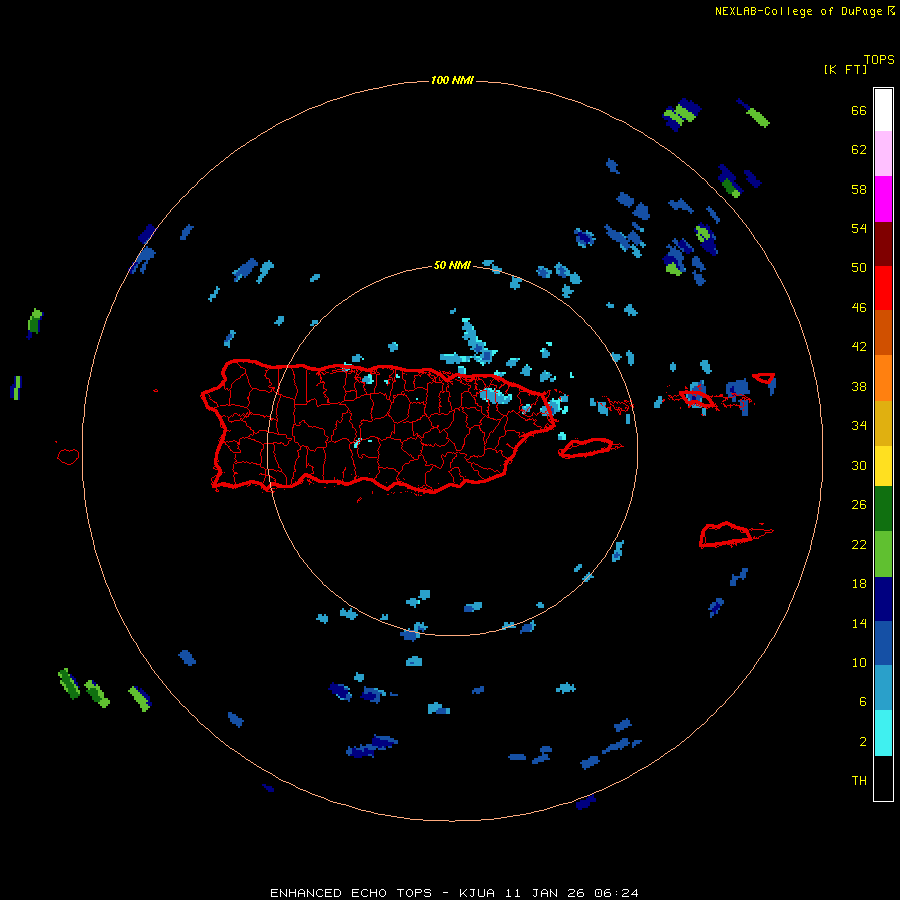Click the '[K FT]' units label
The image size is (900, 900).
(845, 69)
